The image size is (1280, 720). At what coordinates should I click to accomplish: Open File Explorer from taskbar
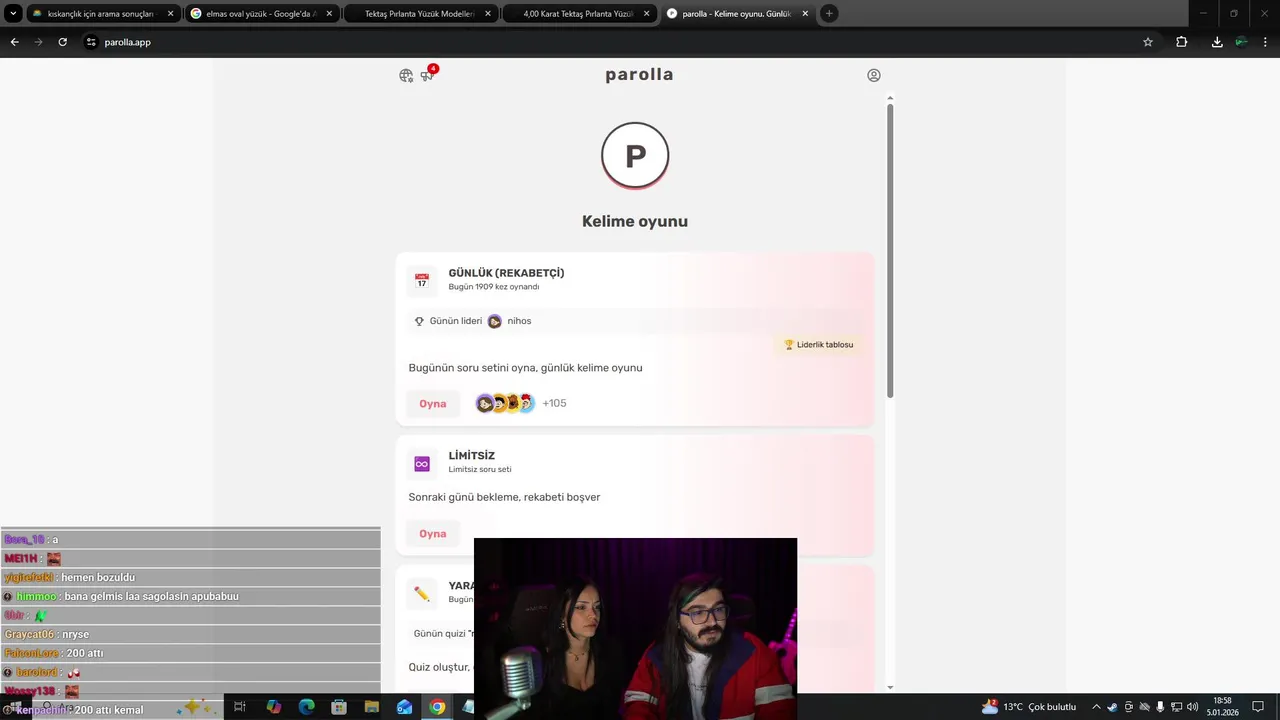point(372,707)
